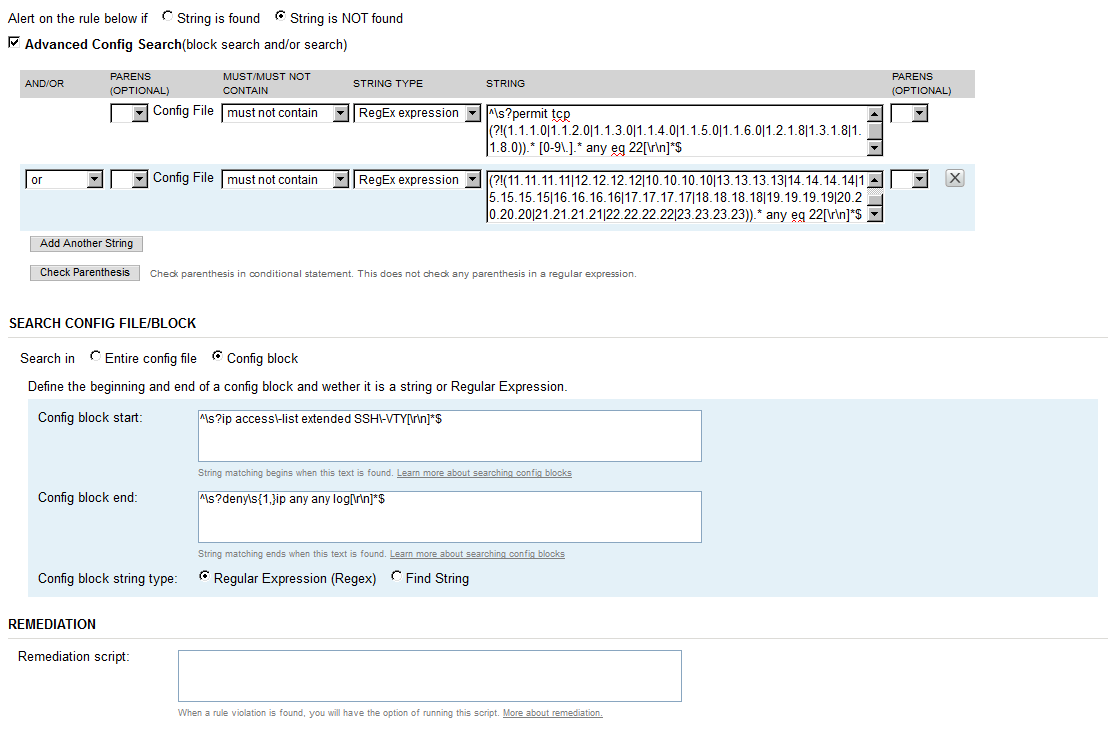Image resolution: width=1109 pixels, height=737 pixels.
Task: Click the Check Parenthesis button
Action: [85, 272]
